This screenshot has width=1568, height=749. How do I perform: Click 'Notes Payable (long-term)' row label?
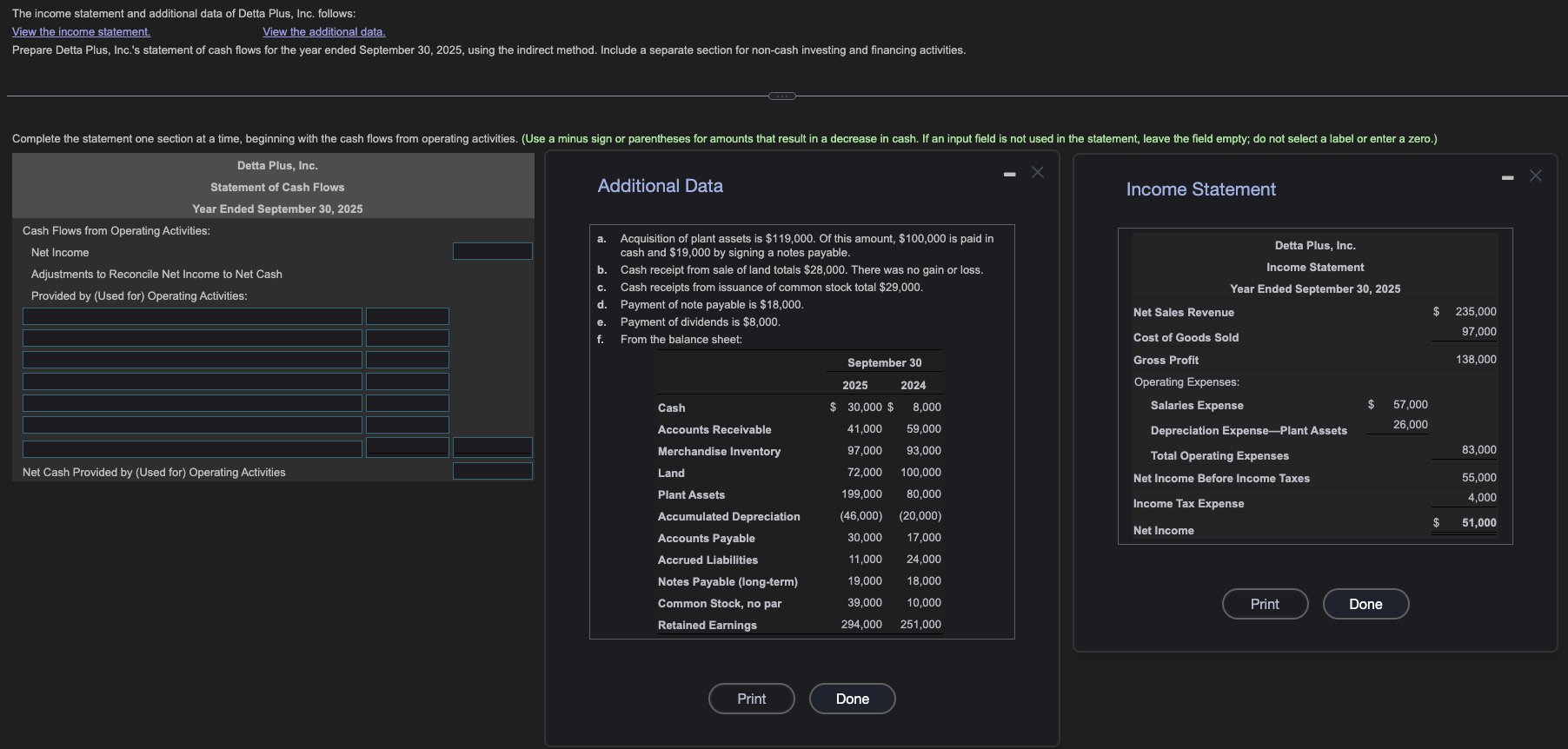[x=728, y=581]
